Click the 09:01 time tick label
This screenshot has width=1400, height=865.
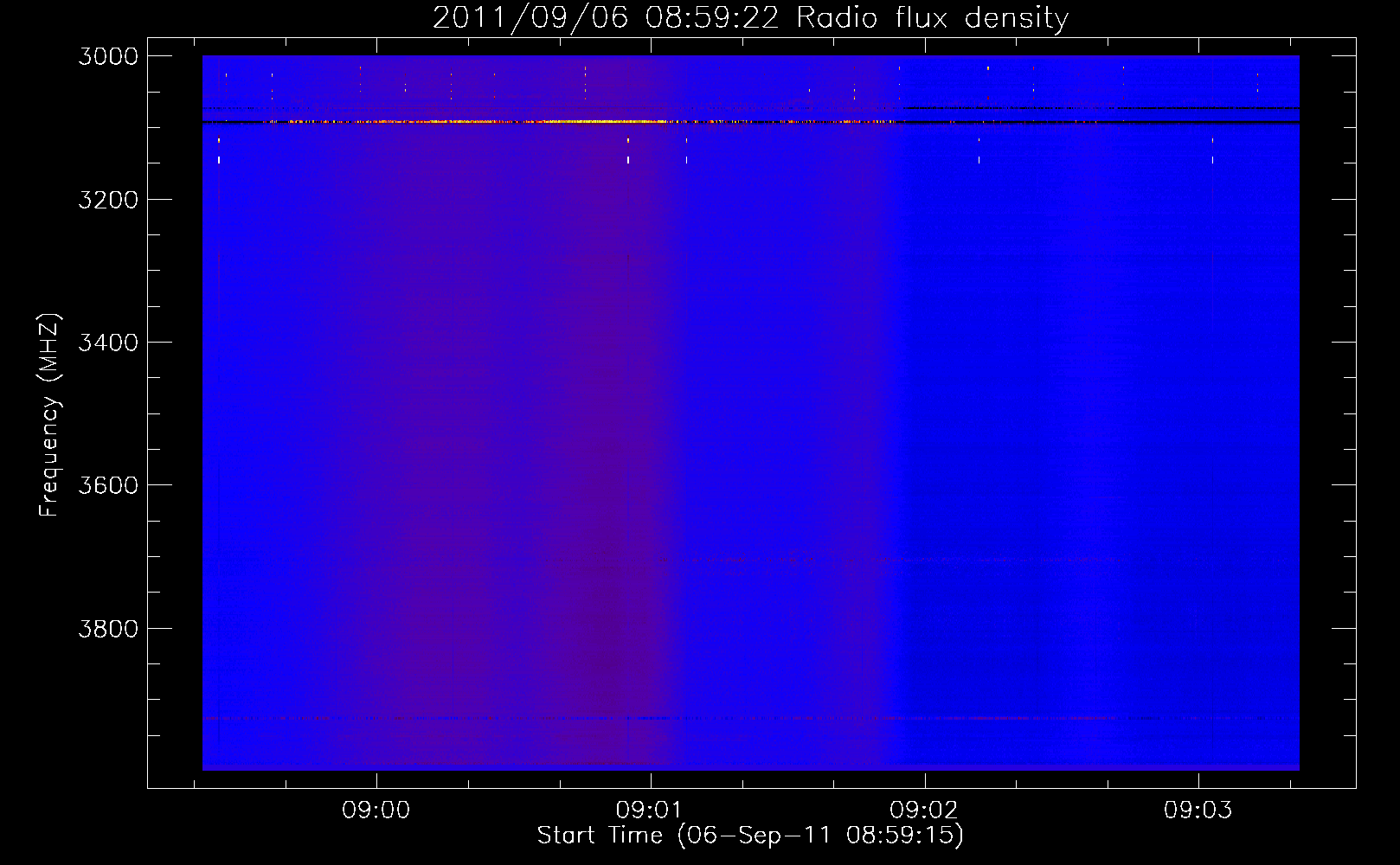coord(650,811)
